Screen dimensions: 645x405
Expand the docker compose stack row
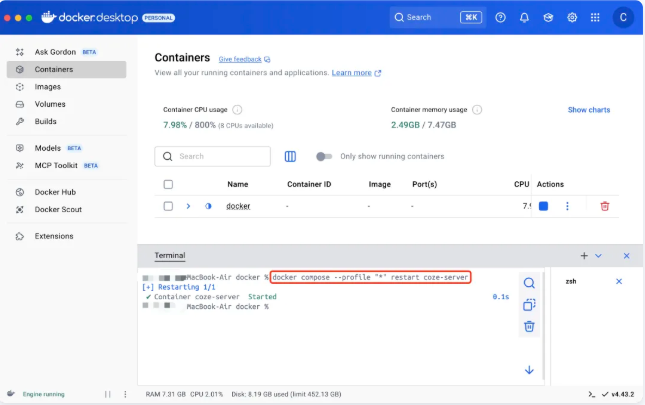[x=188, y=206]
